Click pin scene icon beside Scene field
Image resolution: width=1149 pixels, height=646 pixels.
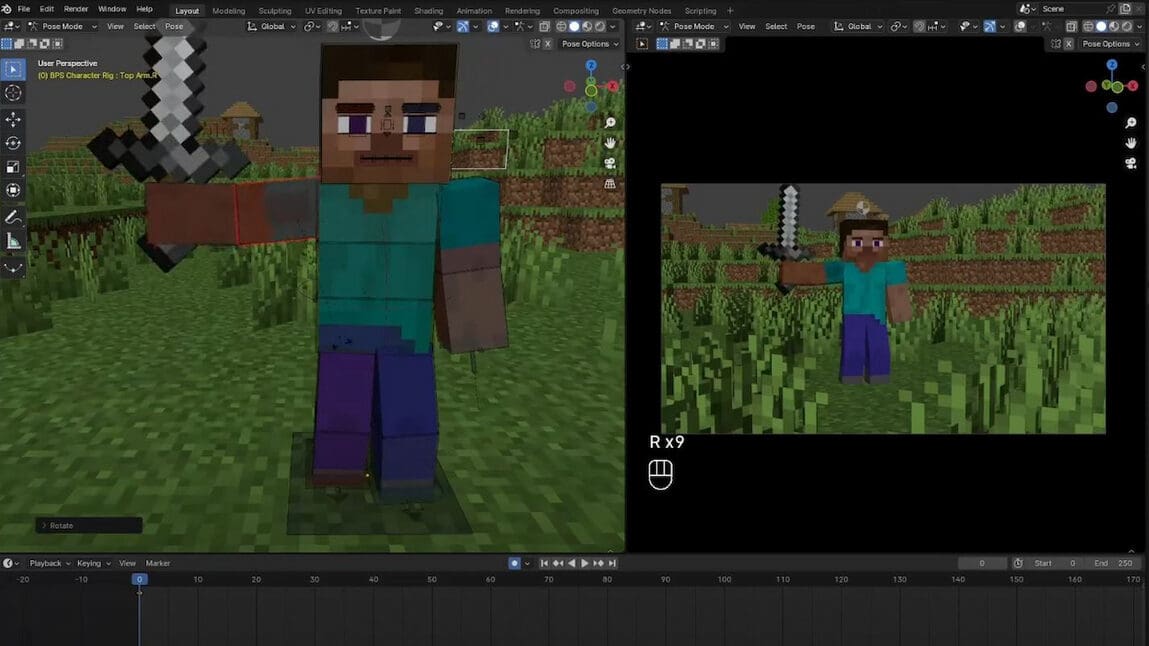[x=1111, y=9]
